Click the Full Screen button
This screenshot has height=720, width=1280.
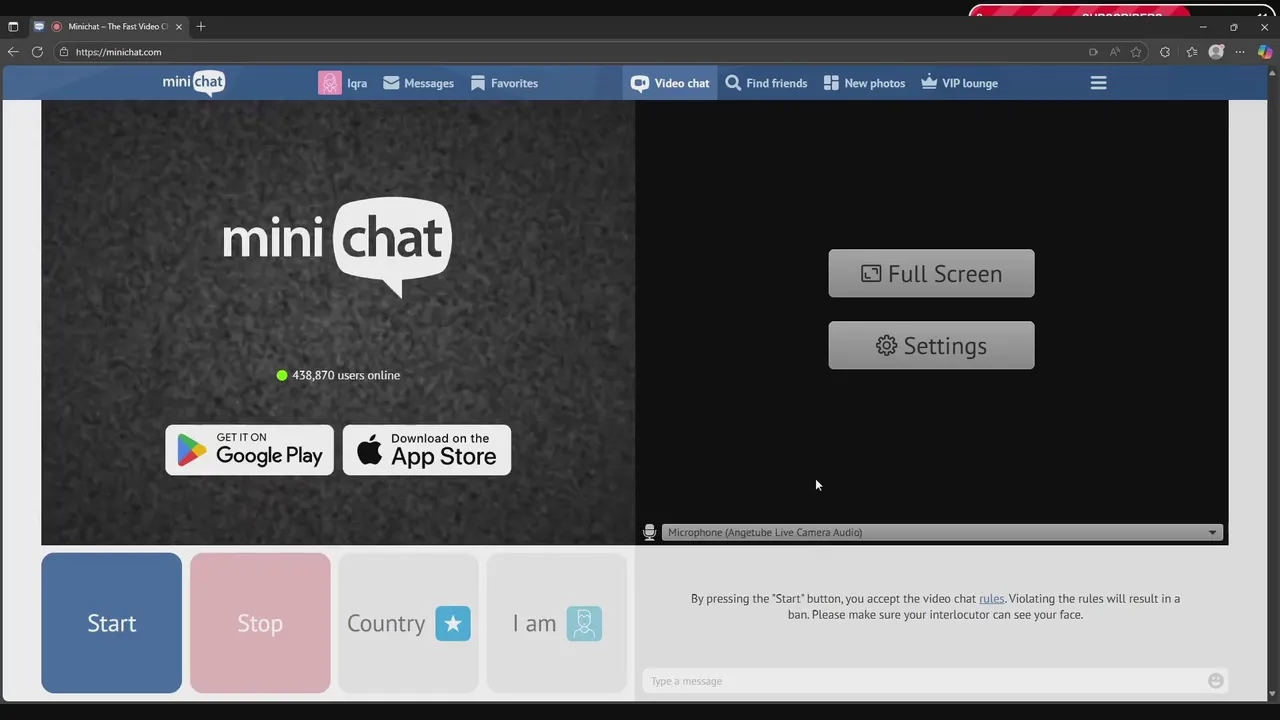coord(931,273)
